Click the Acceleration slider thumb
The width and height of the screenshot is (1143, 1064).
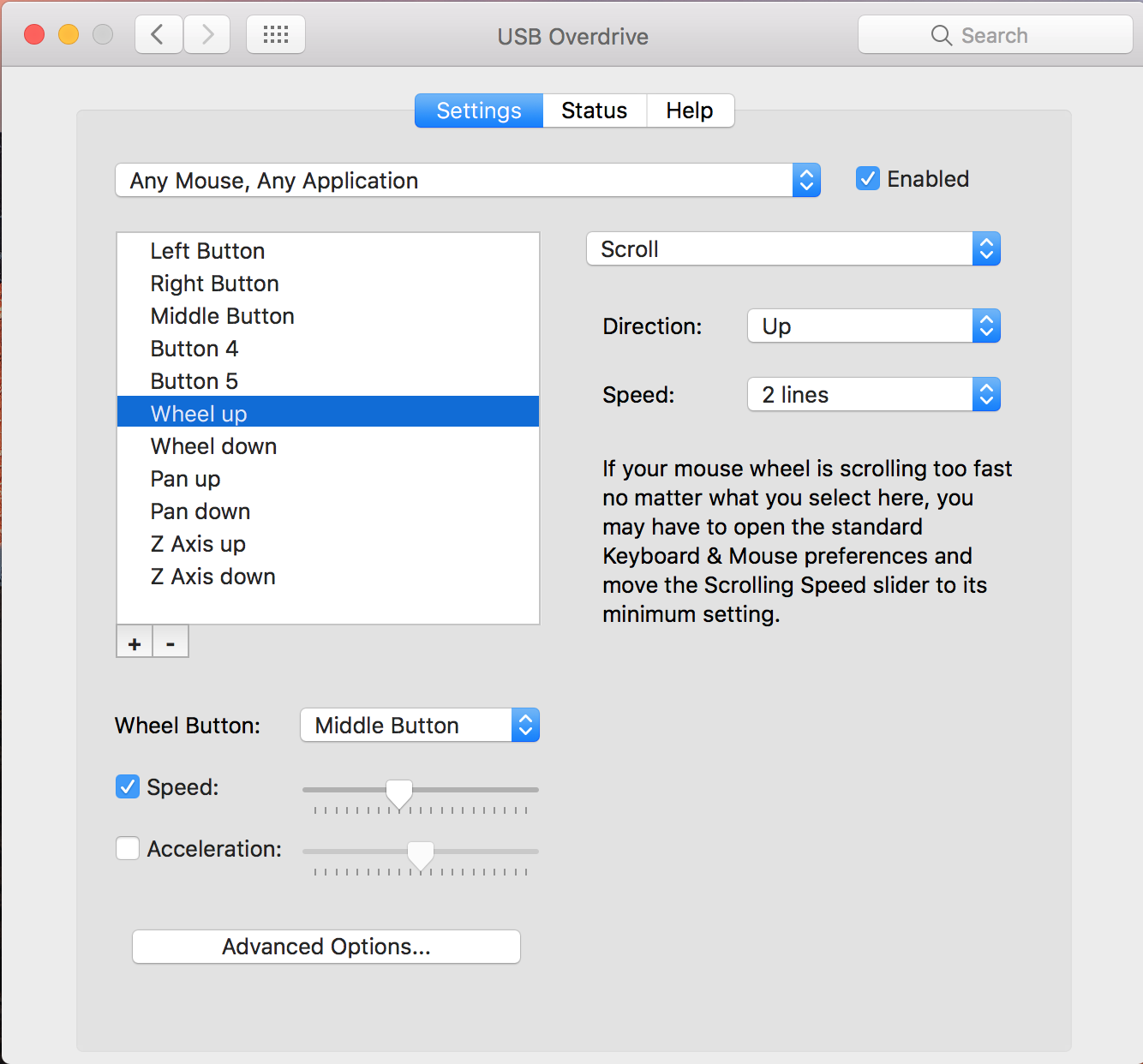click(421, 855)
